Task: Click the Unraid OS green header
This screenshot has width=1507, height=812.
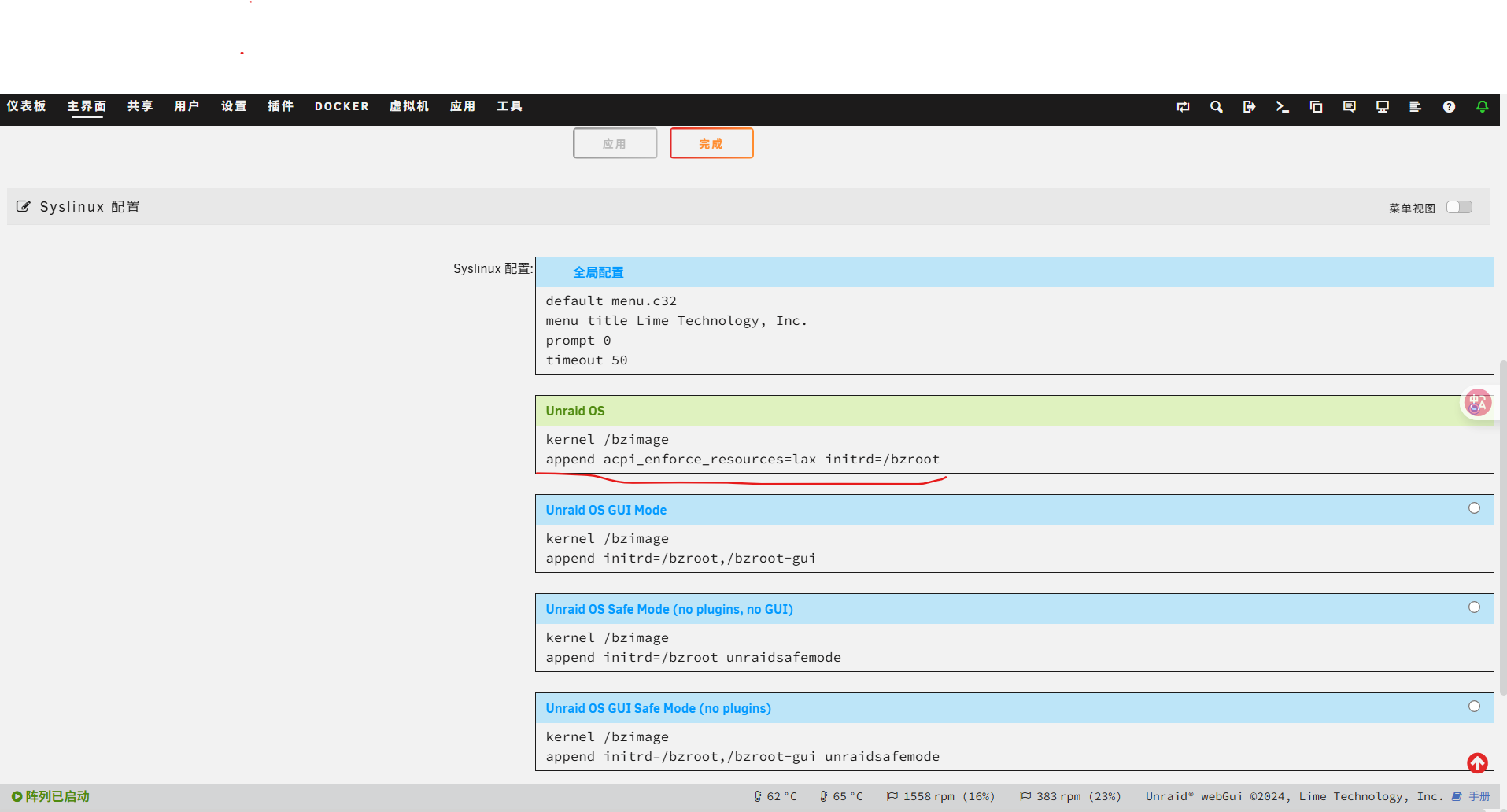Action: (1014, 411)
